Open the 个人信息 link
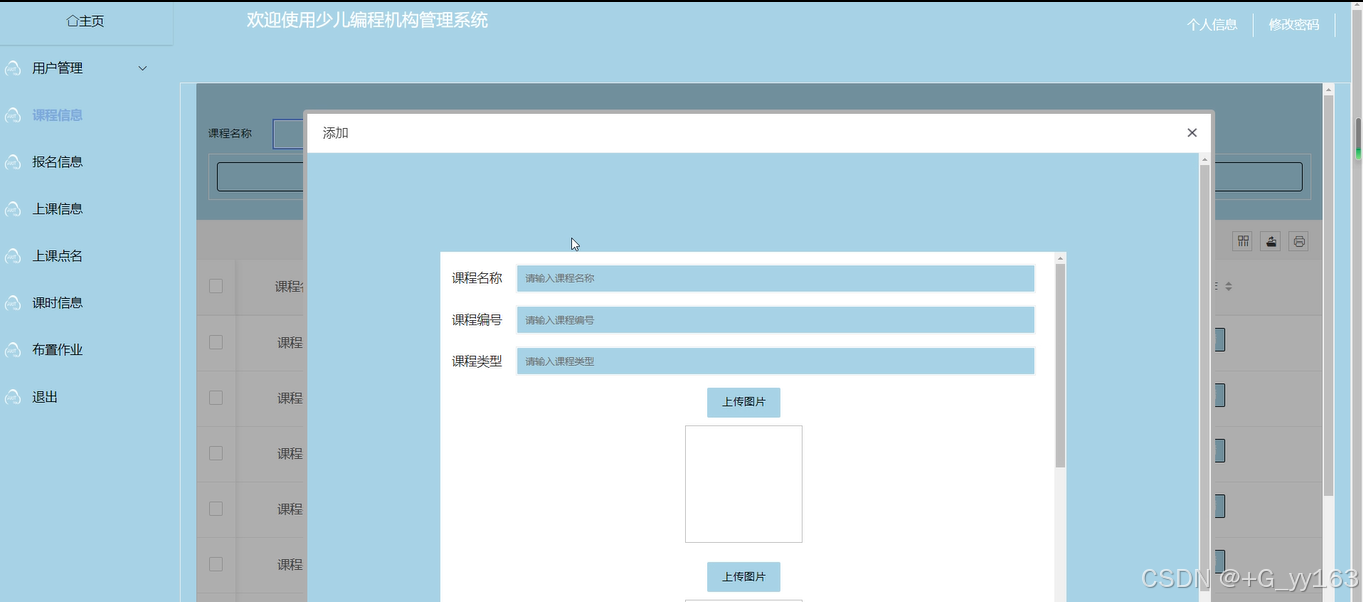Viewport: 1363px width, 602px height. tap(1212, 25)
